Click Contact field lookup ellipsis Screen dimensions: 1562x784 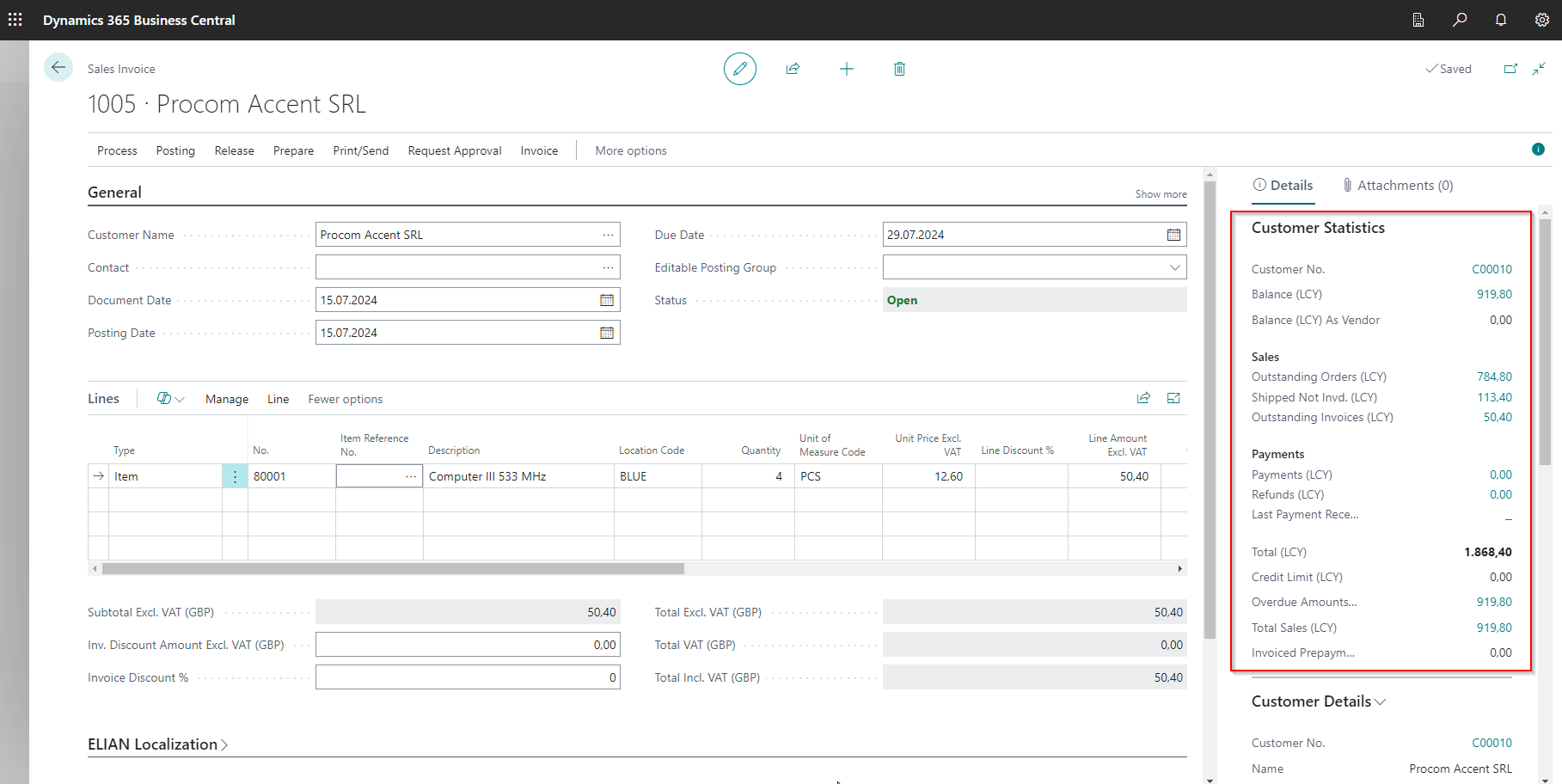pos(608,267)
